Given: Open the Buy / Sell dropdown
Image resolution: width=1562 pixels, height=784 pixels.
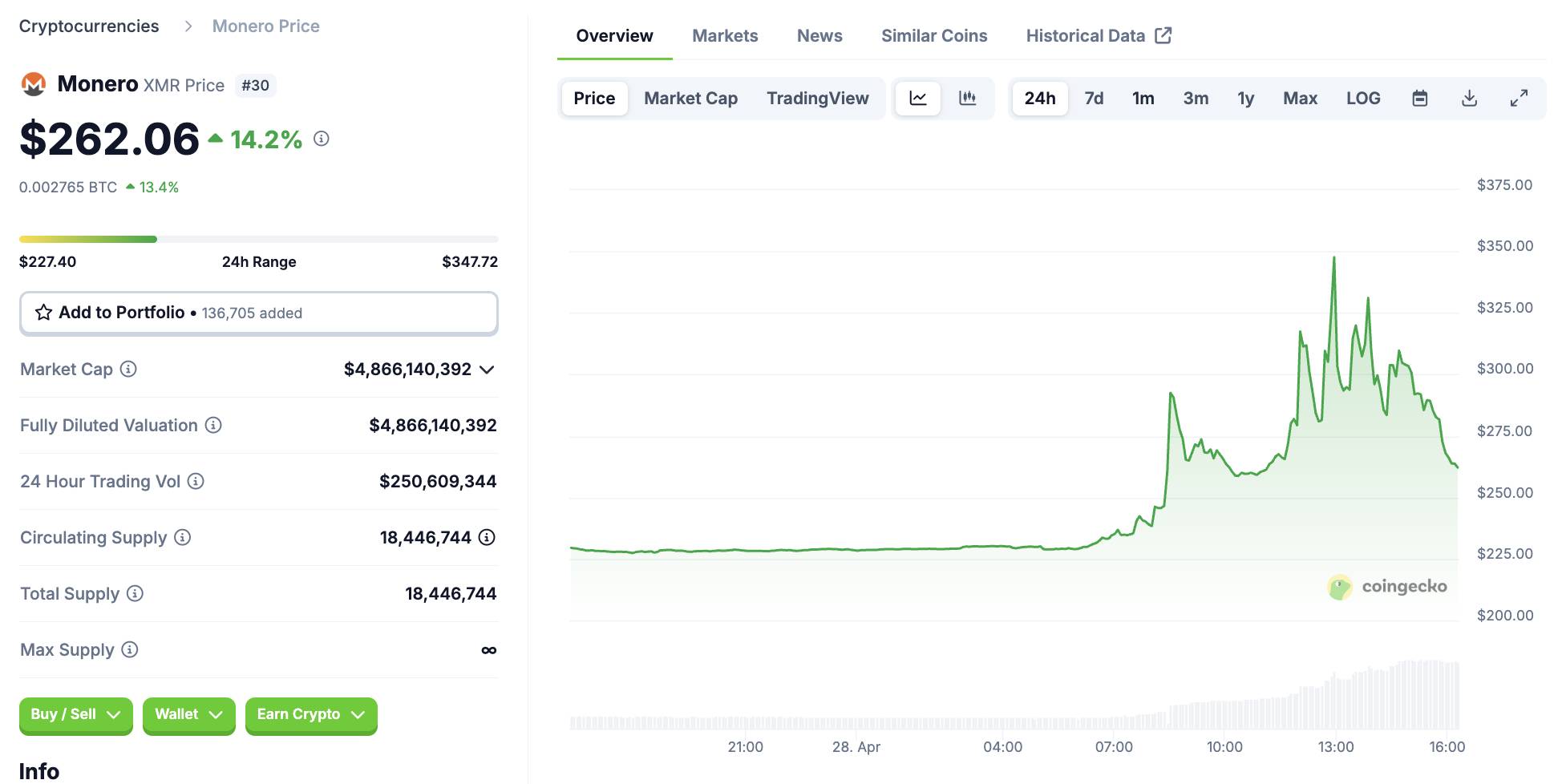Looking at the screenshot, I should pyautogui.click(x=75, y=714).
